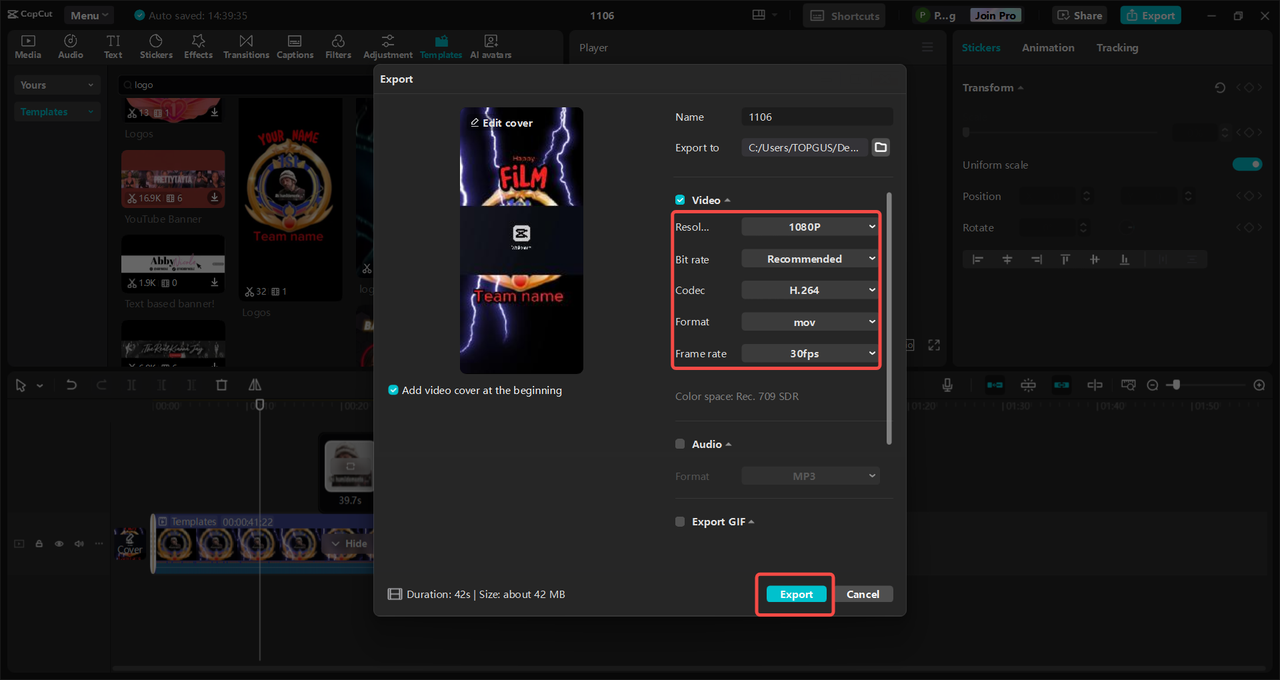Toggle main track magnet icon in timeline
This screenshot has width=1280, height=680.
point(995,385)
